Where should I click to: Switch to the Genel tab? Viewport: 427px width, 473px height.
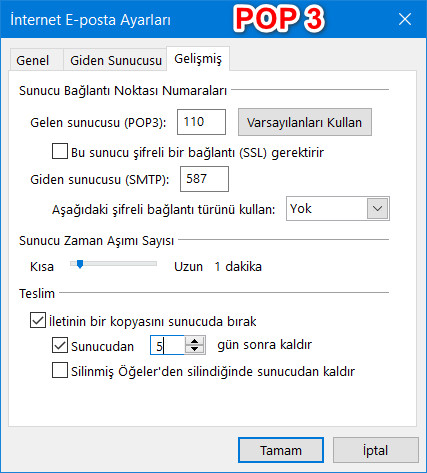click(x=33, y=60)
